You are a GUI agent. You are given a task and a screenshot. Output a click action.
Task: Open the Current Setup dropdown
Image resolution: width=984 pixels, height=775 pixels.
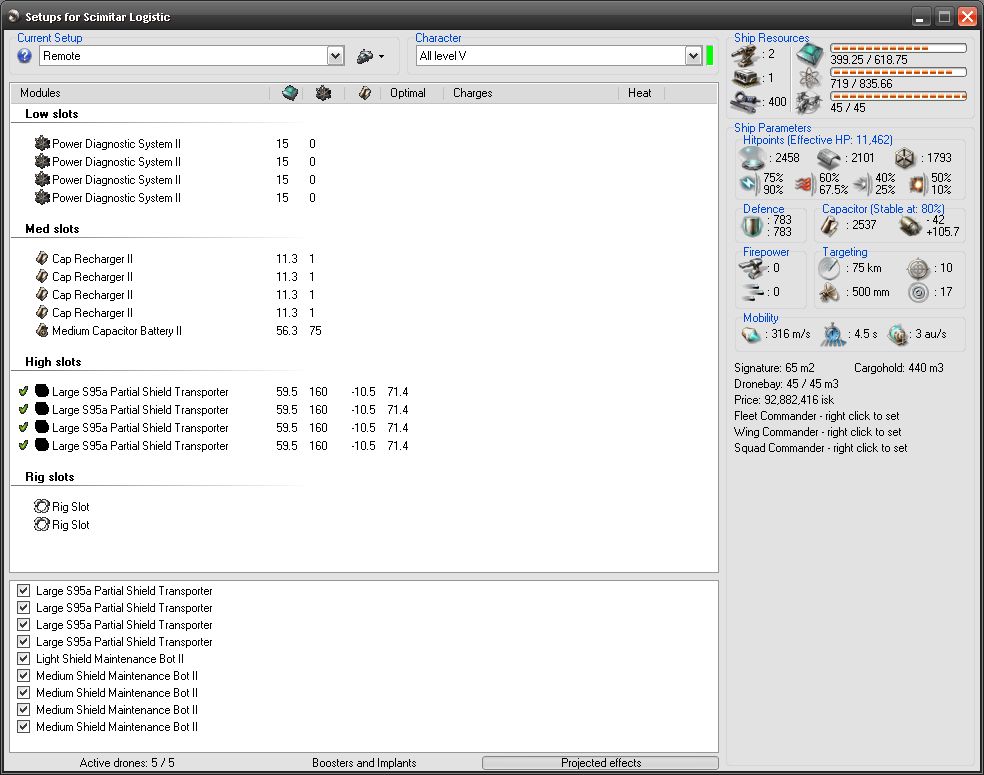coord(335,56)
